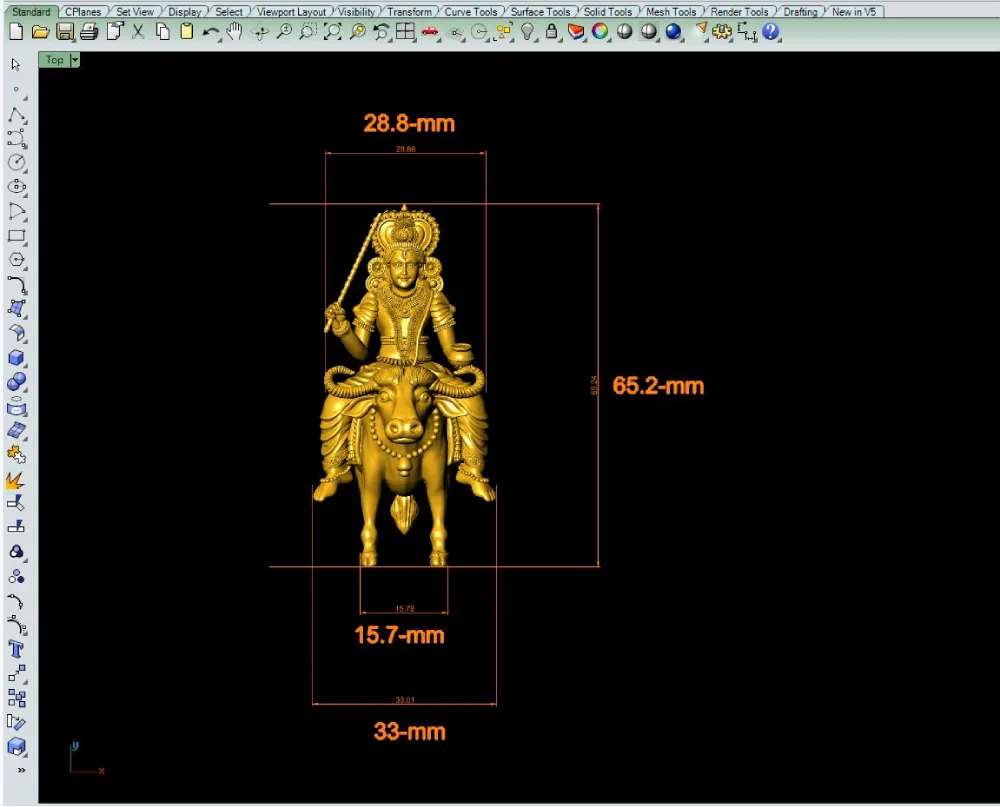
Task: Click the Print icon
Action: point(89,31)
